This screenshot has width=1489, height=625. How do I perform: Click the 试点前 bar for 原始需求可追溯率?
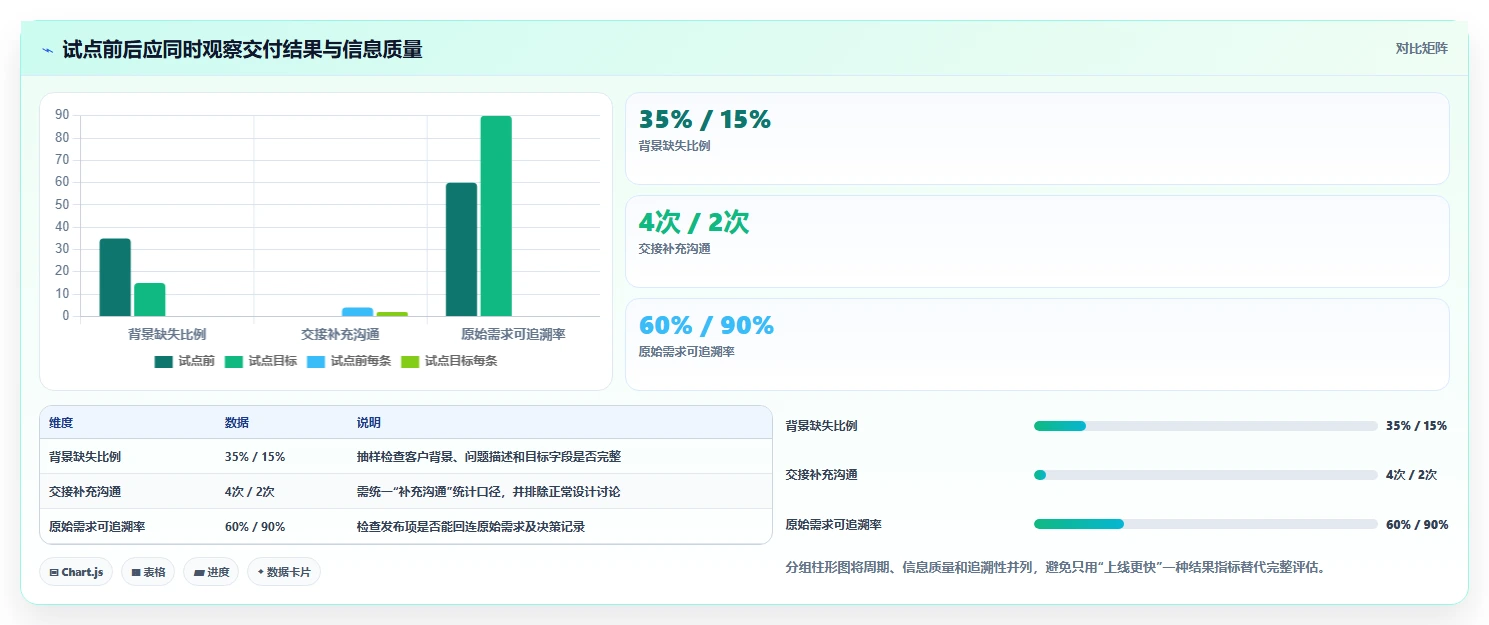pyautogui.click(x=461, y=249)
